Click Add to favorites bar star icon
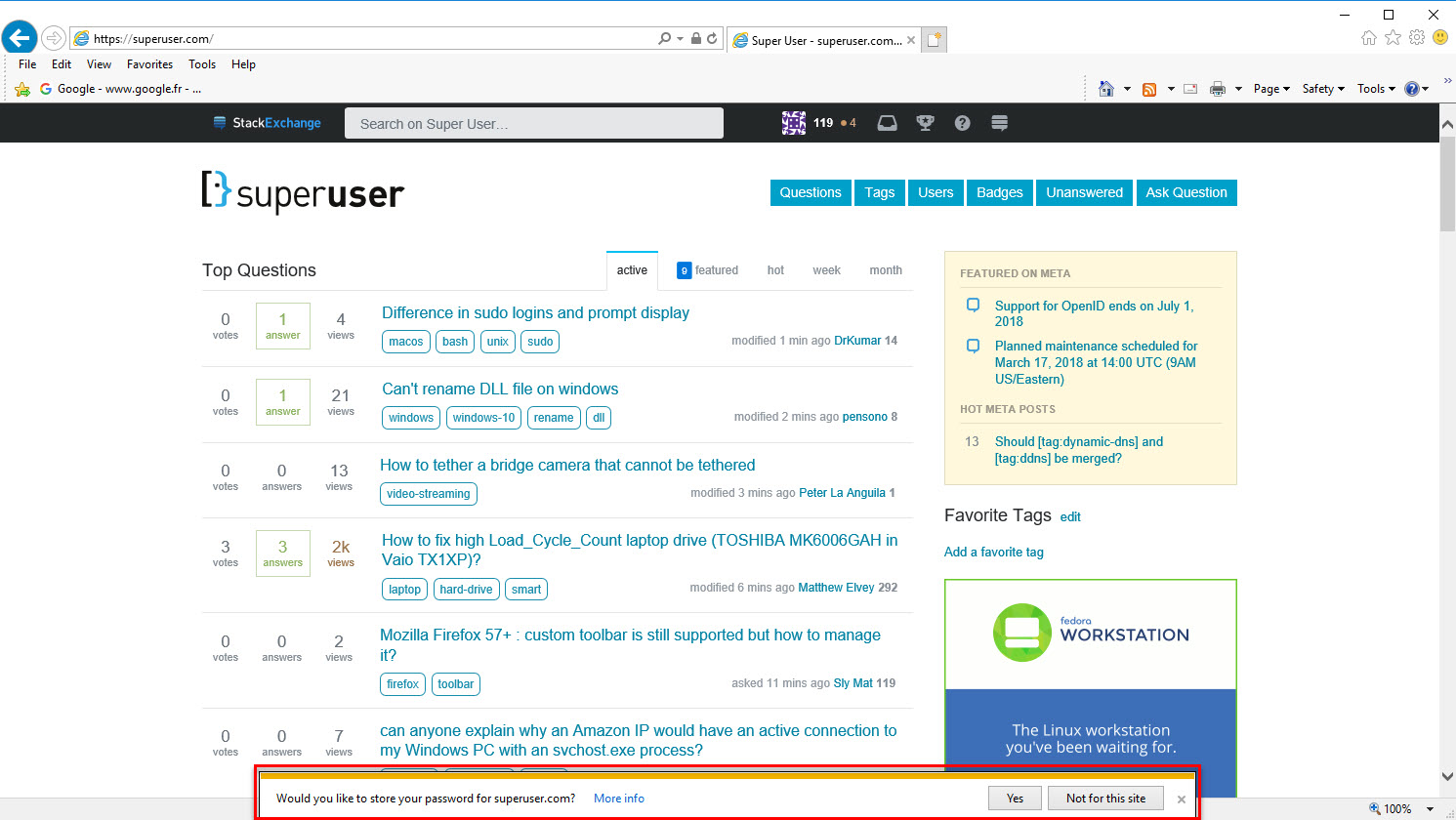 22,89
